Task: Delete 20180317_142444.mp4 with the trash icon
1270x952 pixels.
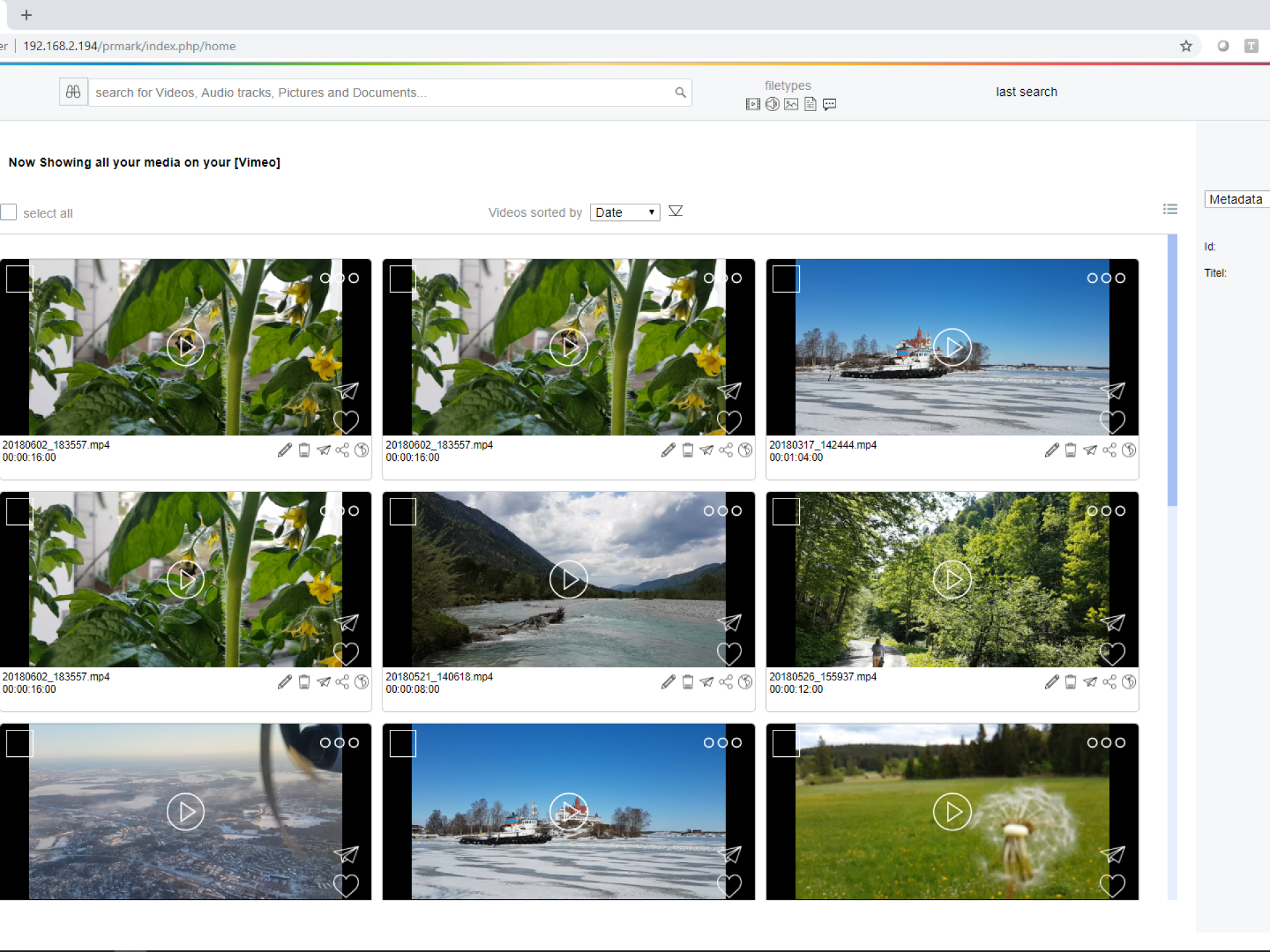Action: [x=1071, y=450]
